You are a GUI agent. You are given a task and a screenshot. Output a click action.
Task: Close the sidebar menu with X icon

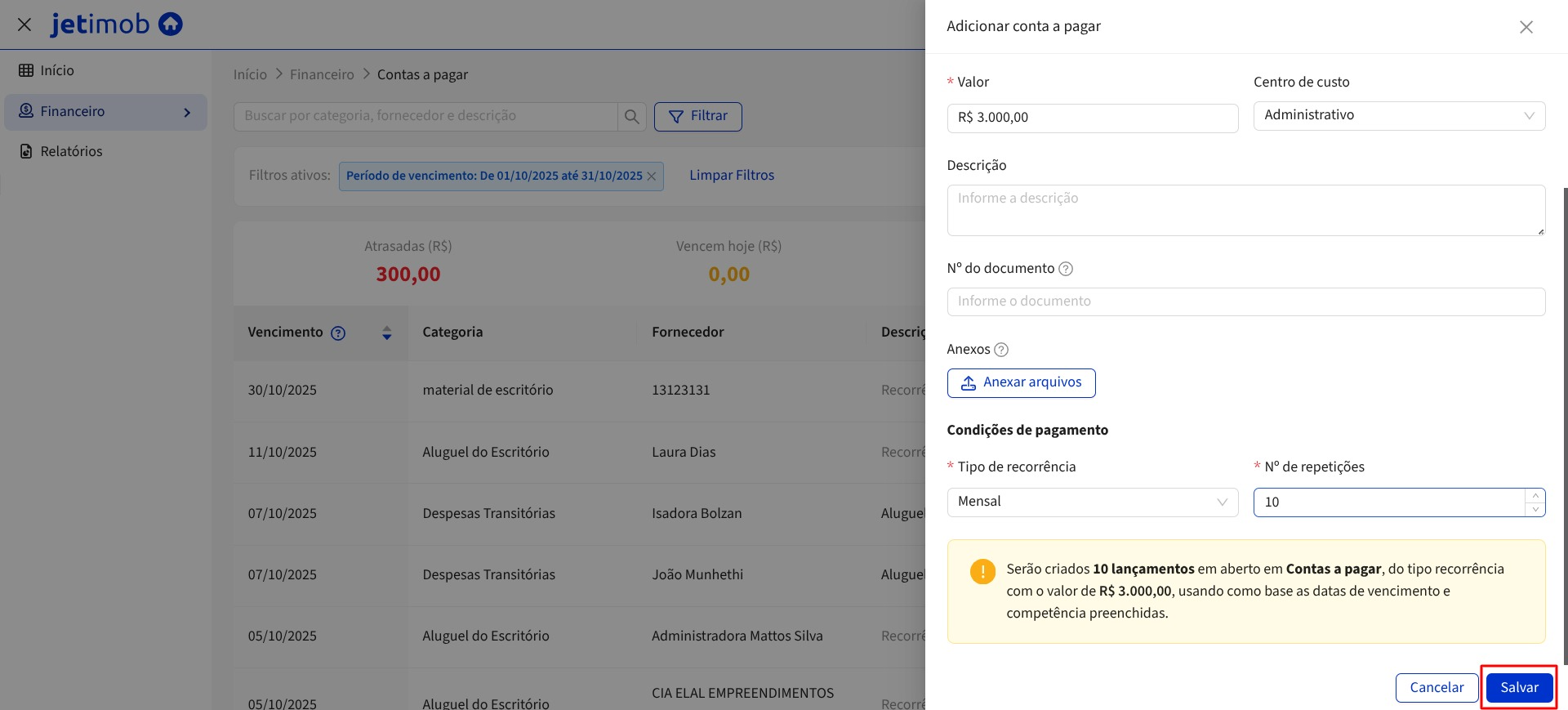[x=24, y=25]
